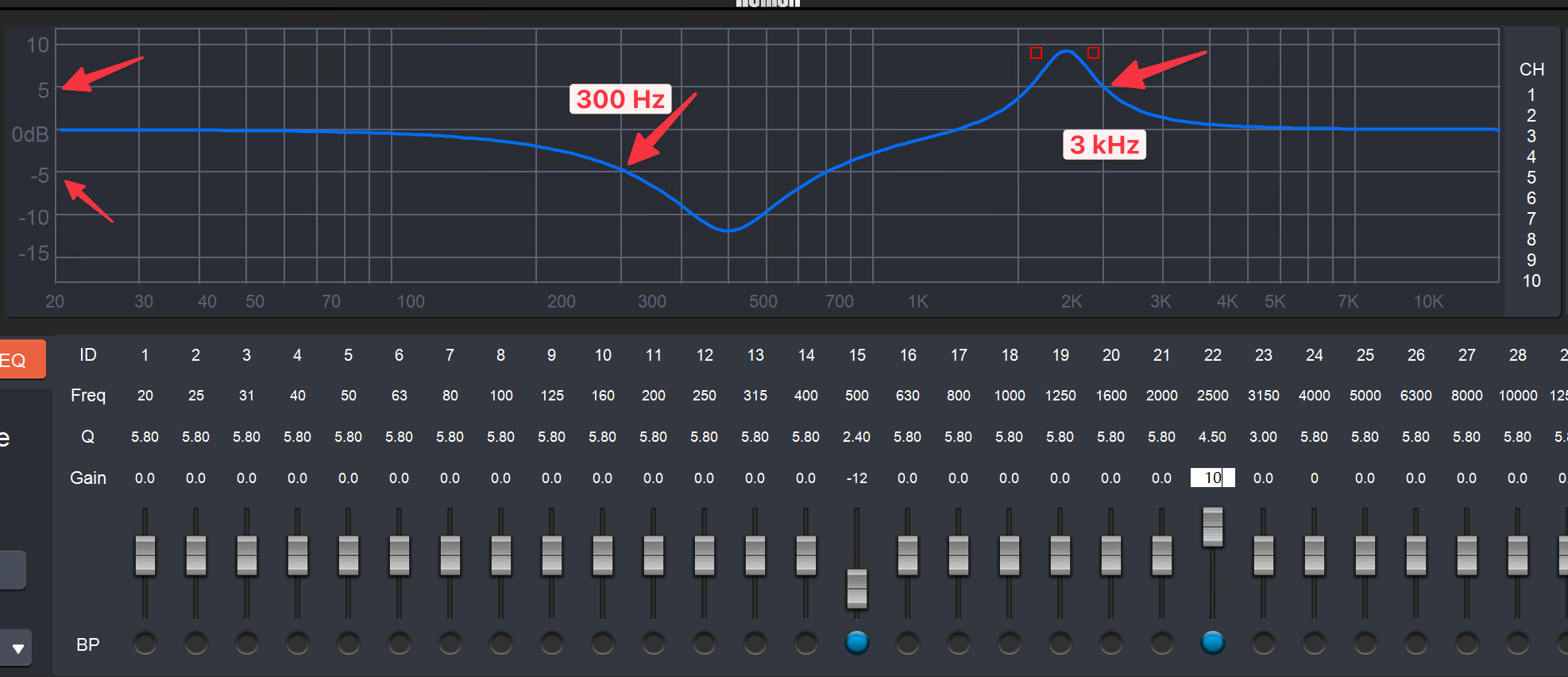Viewport: 1568px width, 677px height.
Task: Open the dropdown arrow at the bottom left
Action: (17, 648)
